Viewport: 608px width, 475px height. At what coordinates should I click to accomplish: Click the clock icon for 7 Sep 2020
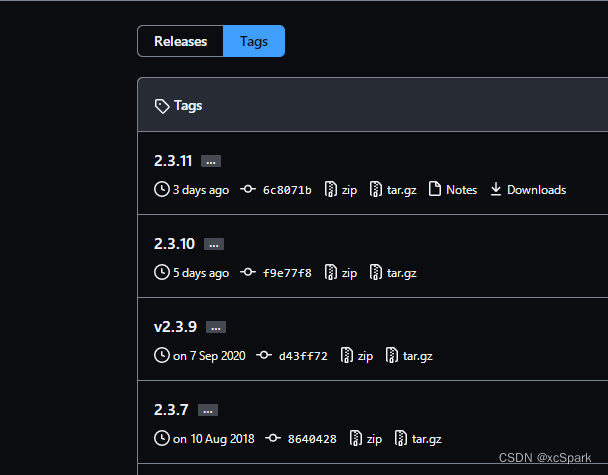[162, 355]
